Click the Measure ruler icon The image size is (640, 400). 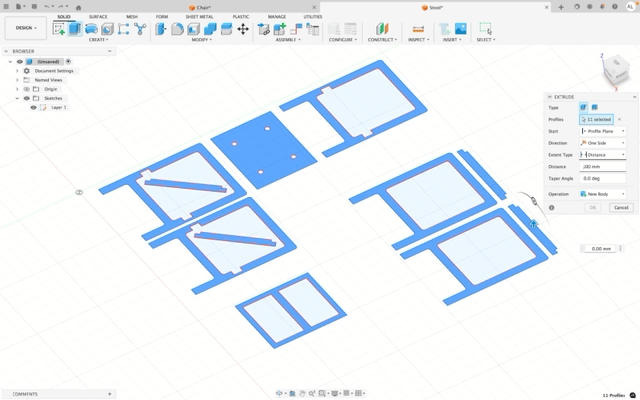418,29
